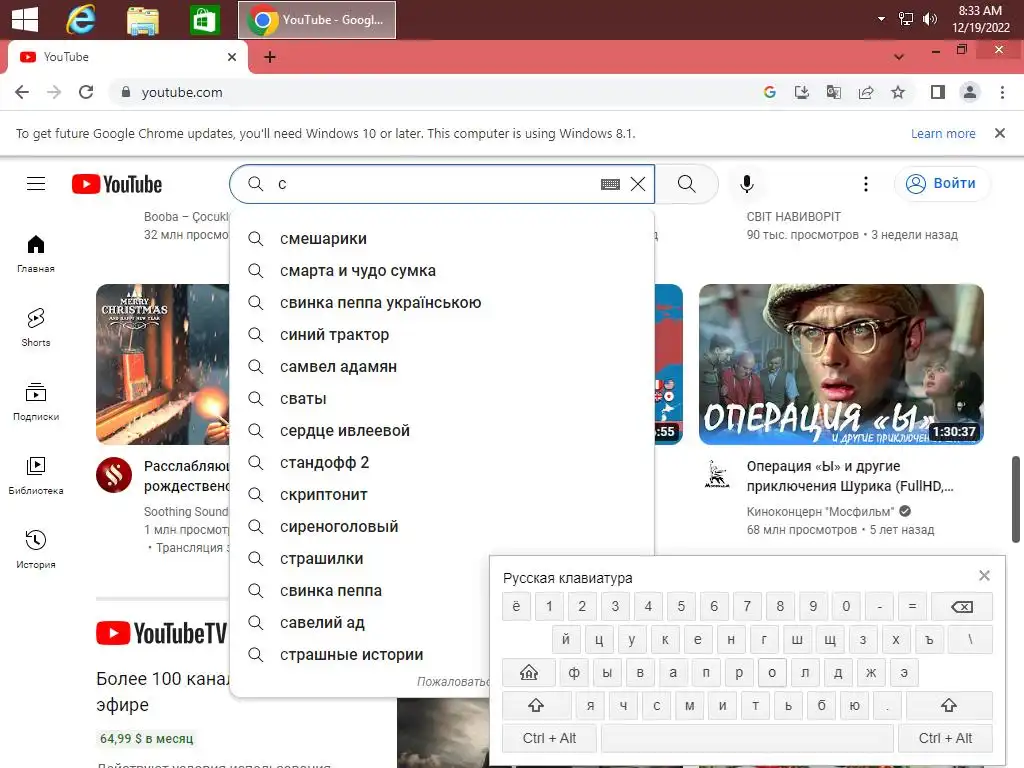Image resolution: width=1024 pixels, height=768 pixels.
Task: Click the Google icon in the address bar
Action: click(x=770, y=92)
